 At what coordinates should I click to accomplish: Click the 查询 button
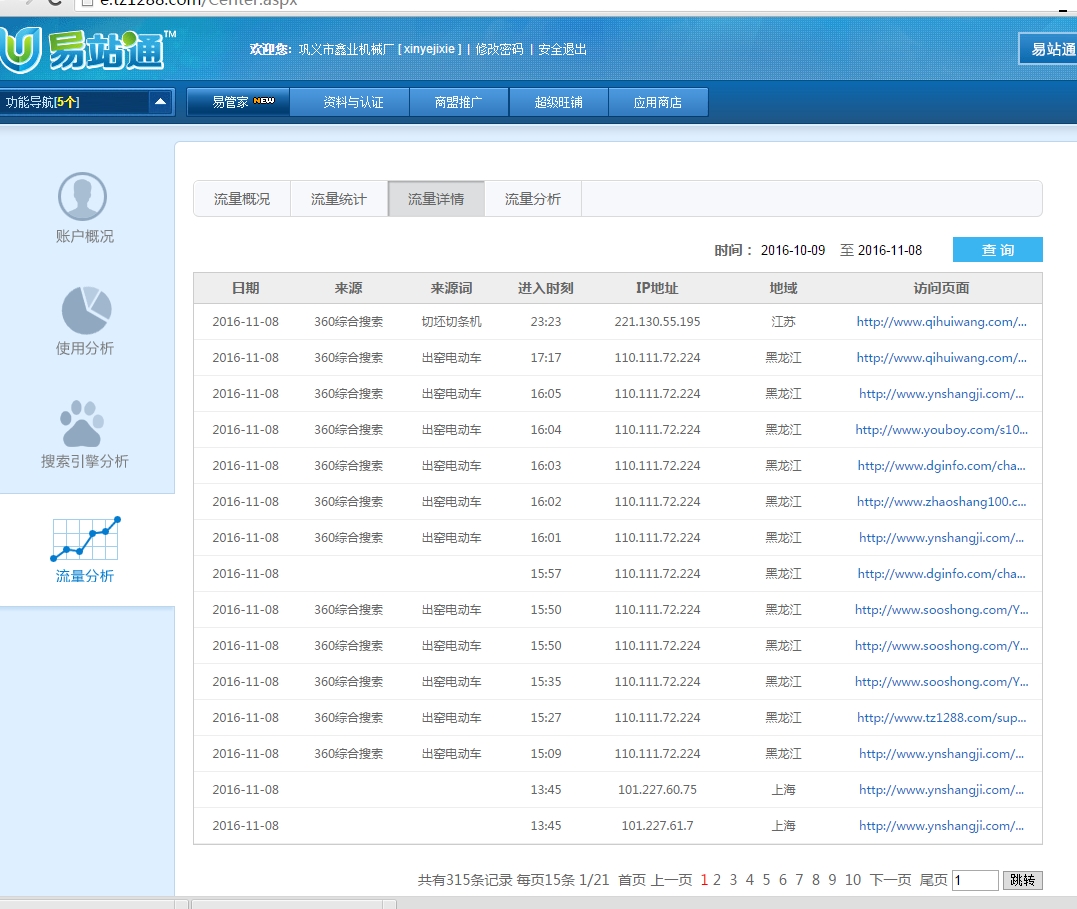click(x=997, y=250)
